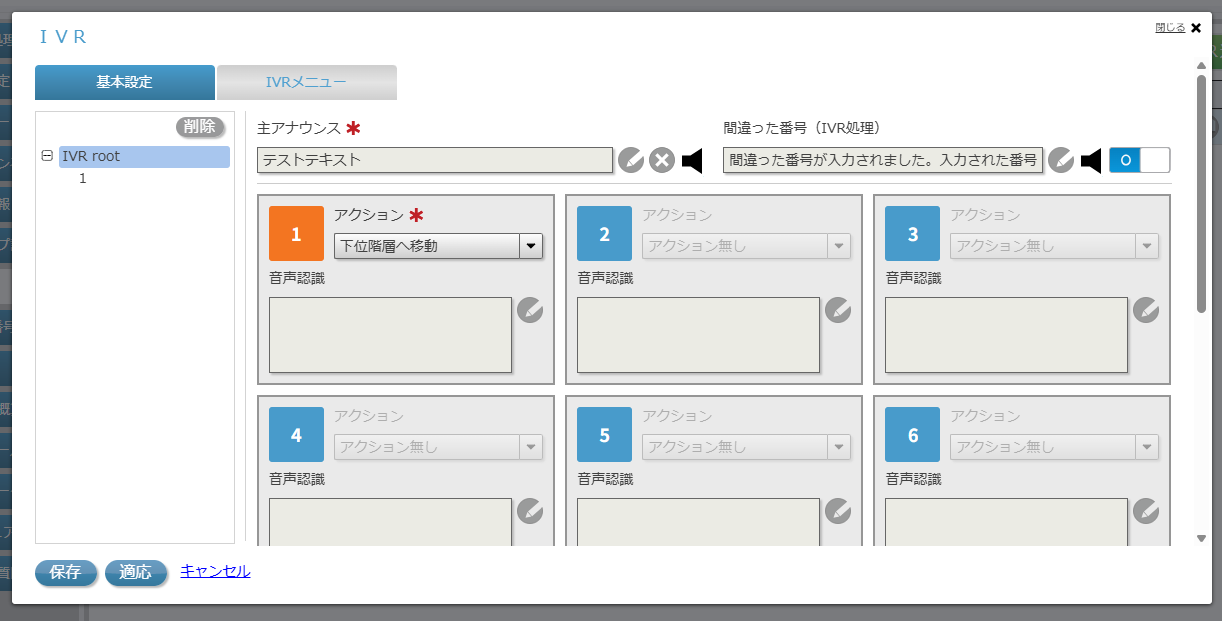Viewport: 1222px width, 621px height.
Task: Edit voice recognition for action 4
Action: [531, 512]
